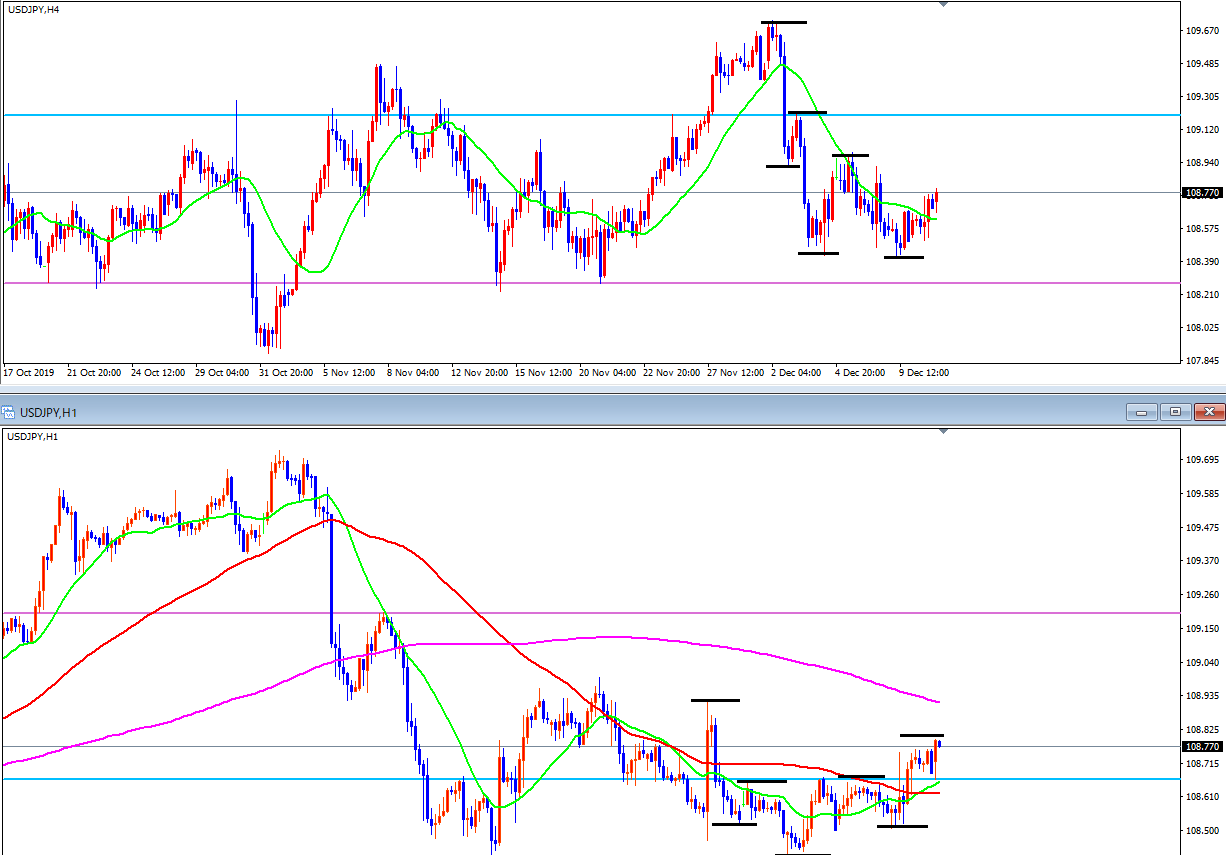Click the 109.260 price level on H1 scale
The height and width of the screenshot is (855, 1226).
pos(1201,594)
